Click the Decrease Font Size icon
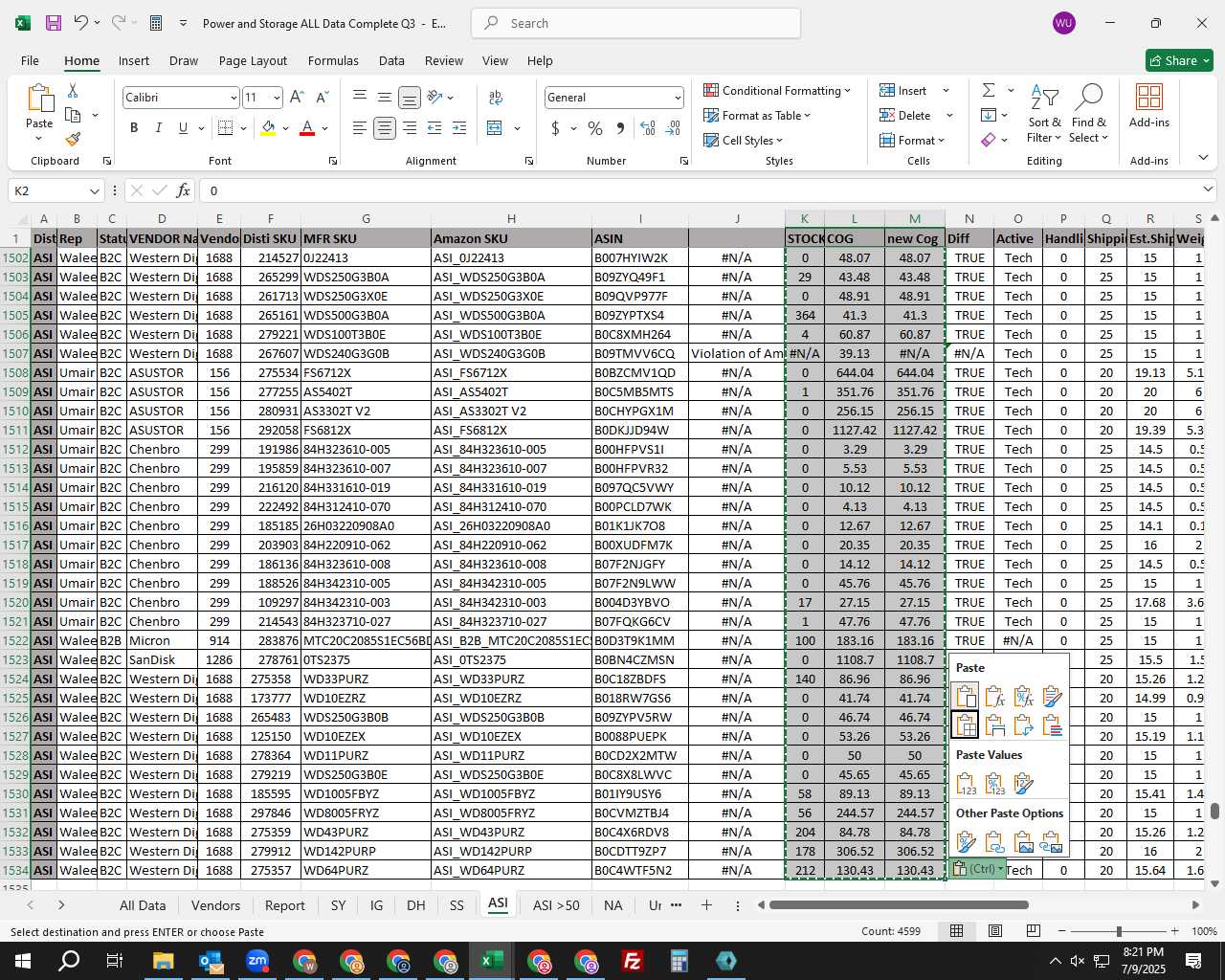The width and height of the screenshot is (1225, 980). point(322,98)
